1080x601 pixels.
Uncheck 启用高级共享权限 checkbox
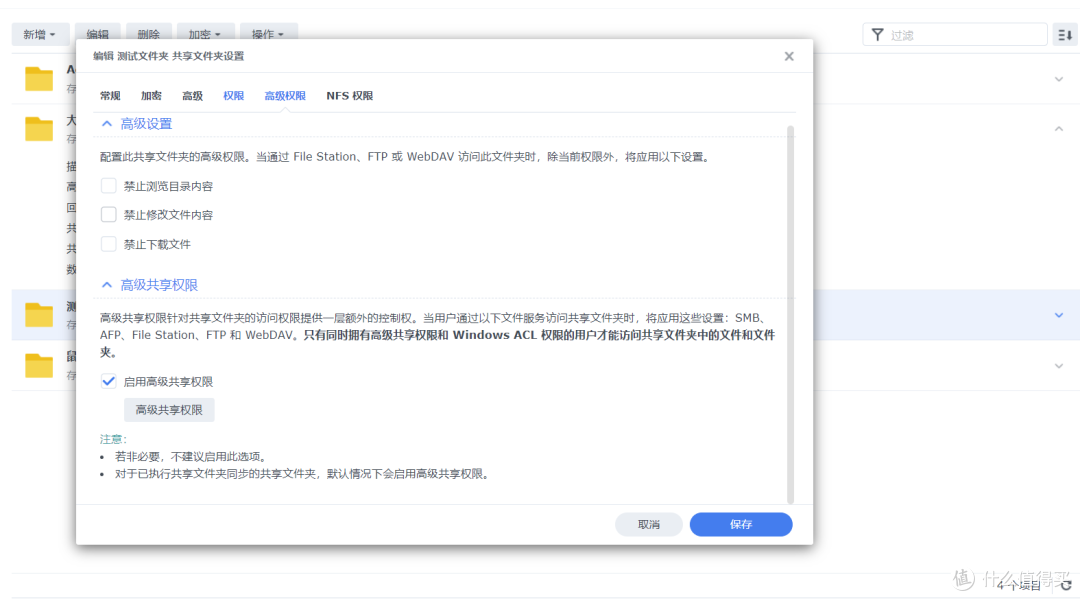point(108,381)
